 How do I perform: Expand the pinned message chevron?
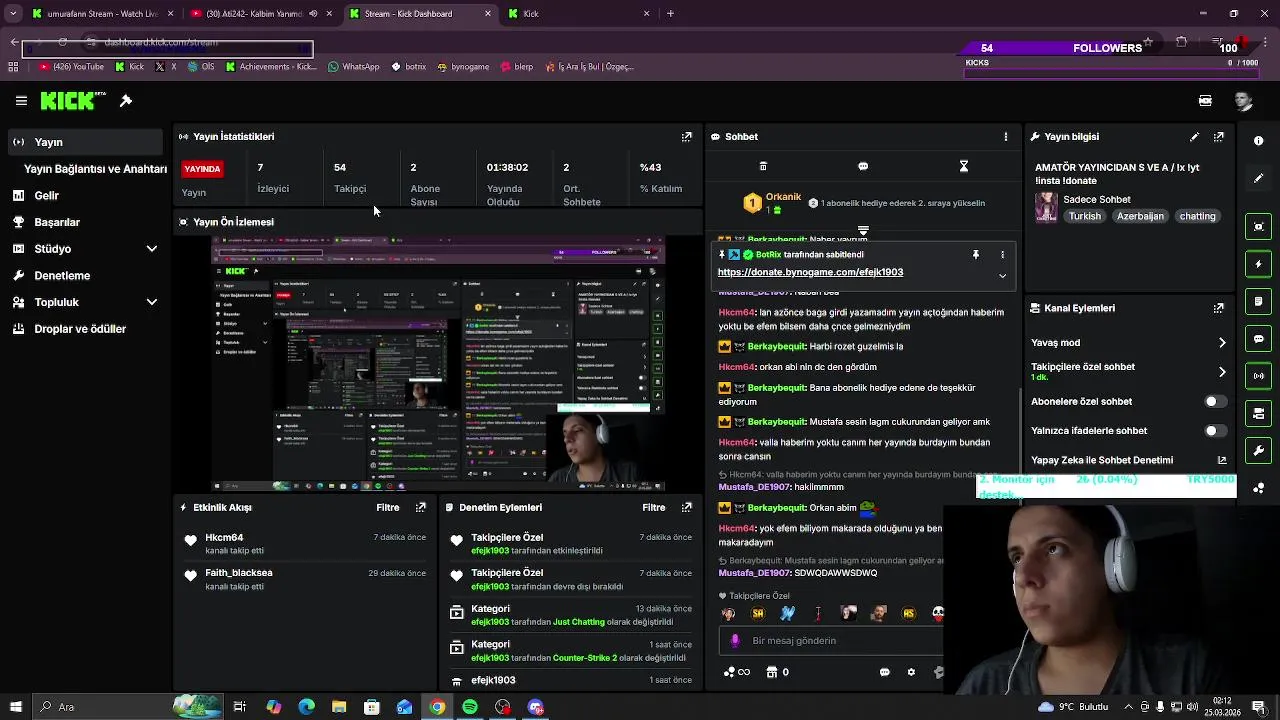[x=1002, y=276]
